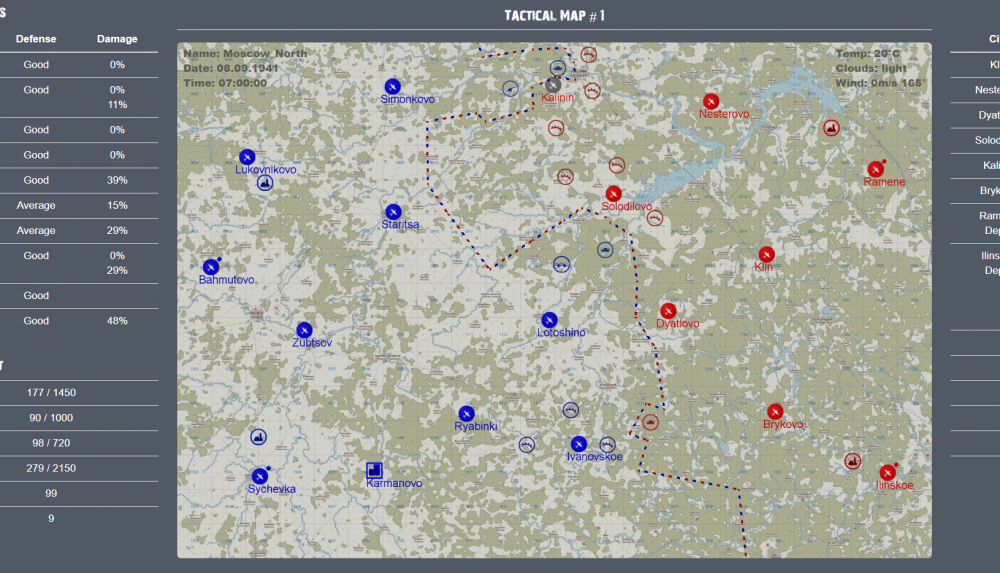Viewport: 1000px width, 573px height.
Task: Click blue factory icon above Sychevka
Action: click(x=258, y=436)
